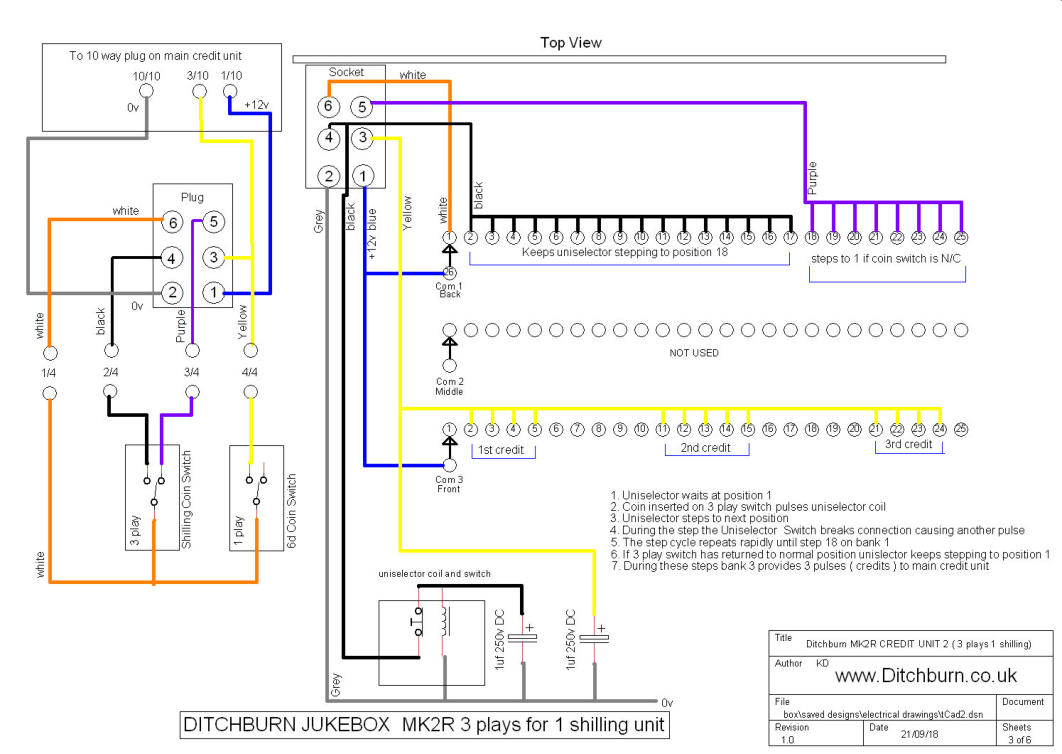Screen dimensions: 1062x754
Task: Click note "3. Uniselector steps to next position"
Action: tap(699, 518)
